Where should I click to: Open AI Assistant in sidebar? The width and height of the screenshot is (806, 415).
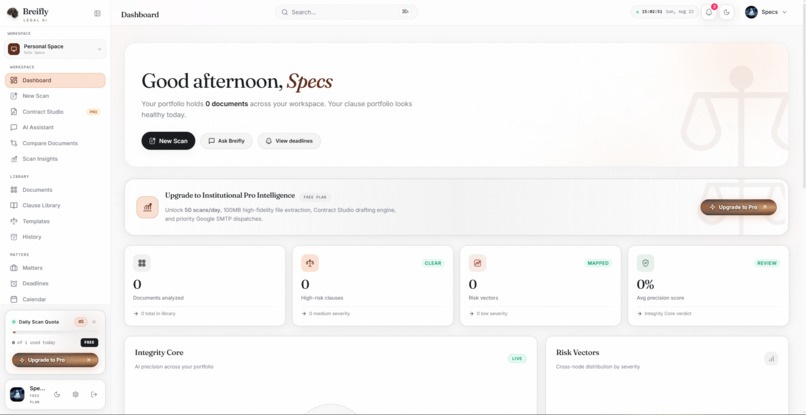point(56,128)
